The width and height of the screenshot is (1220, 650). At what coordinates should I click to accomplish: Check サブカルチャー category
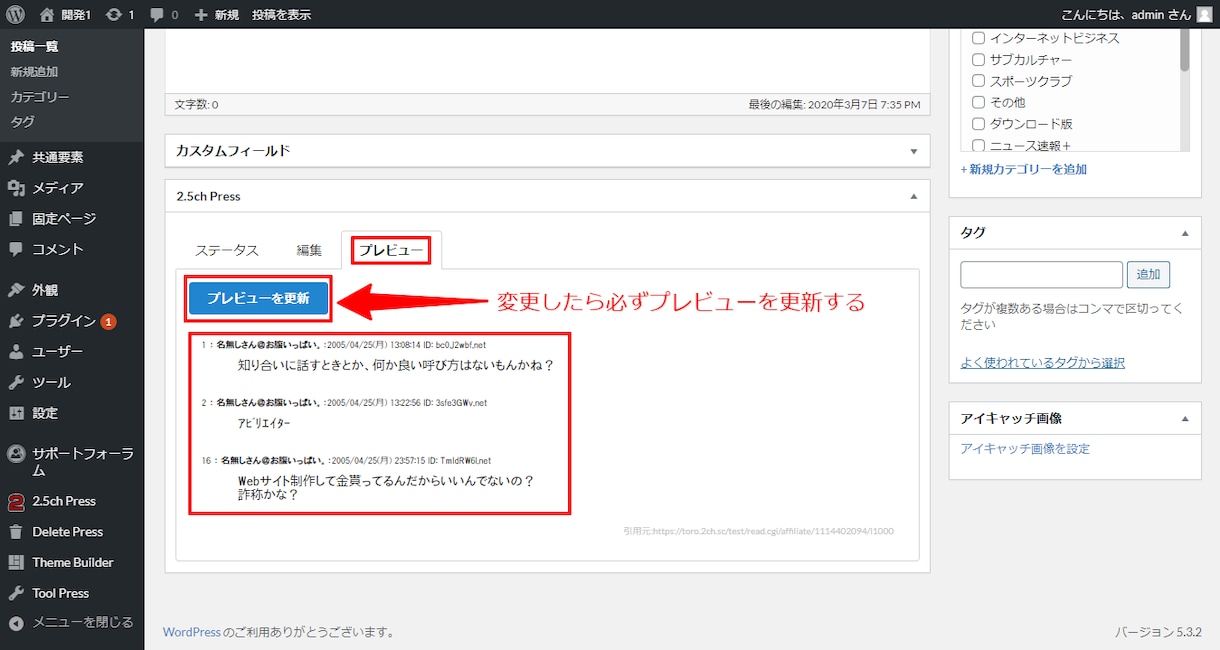tap(979, 59)
